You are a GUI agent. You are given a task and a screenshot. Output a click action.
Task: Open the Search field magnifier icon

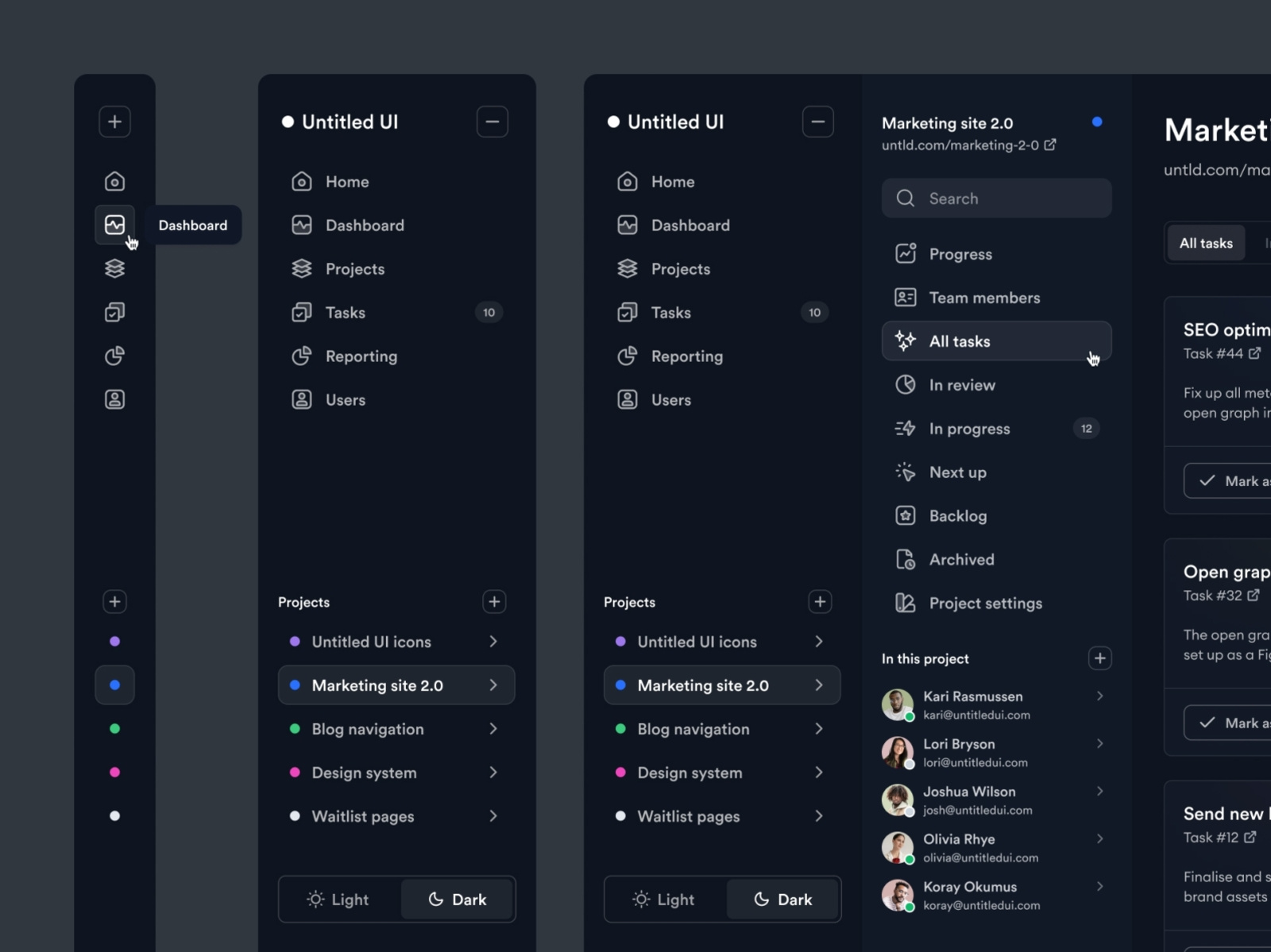pyautogui.click(x=905, y=198)
